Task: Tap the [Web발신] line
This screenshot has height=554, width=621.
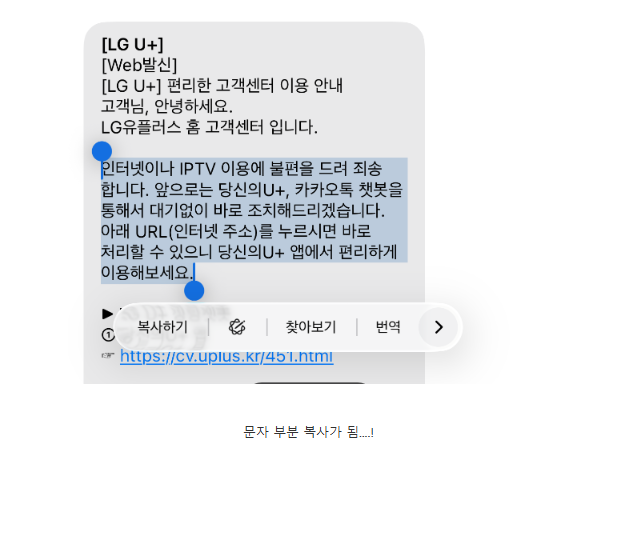Action: 139,65
